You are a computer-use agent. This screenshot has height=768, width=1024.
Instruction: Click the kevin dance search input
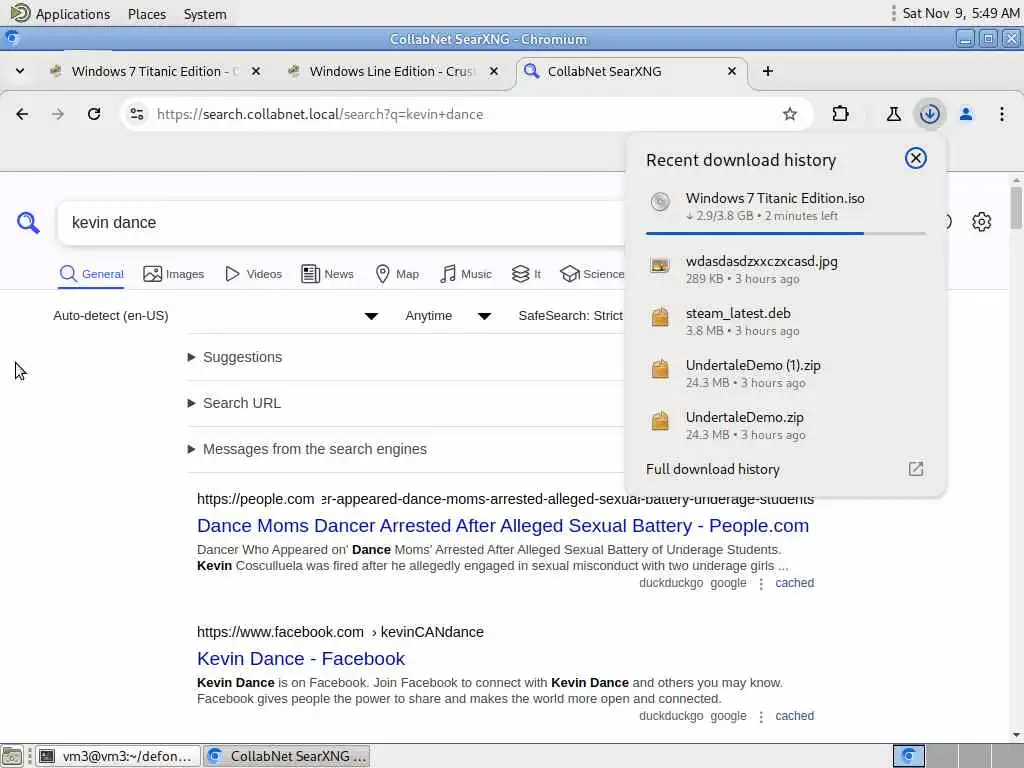pyautogui.click(x=340, y=223)
